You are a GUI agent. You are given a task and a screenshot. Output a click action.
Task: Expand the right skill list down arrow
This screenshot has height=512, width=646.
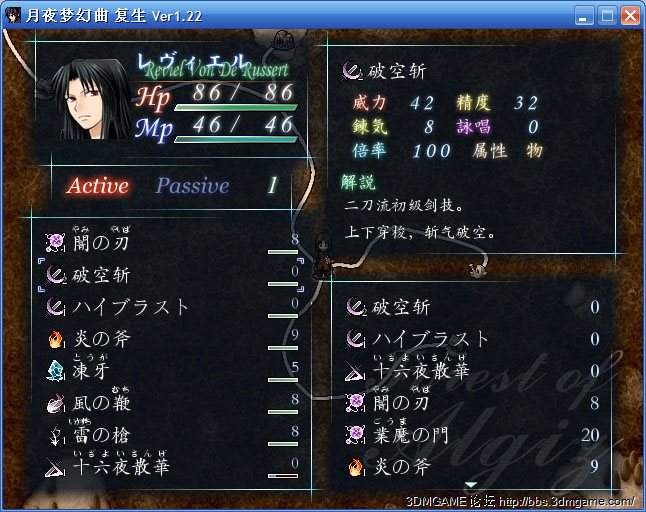pos(471,485)
